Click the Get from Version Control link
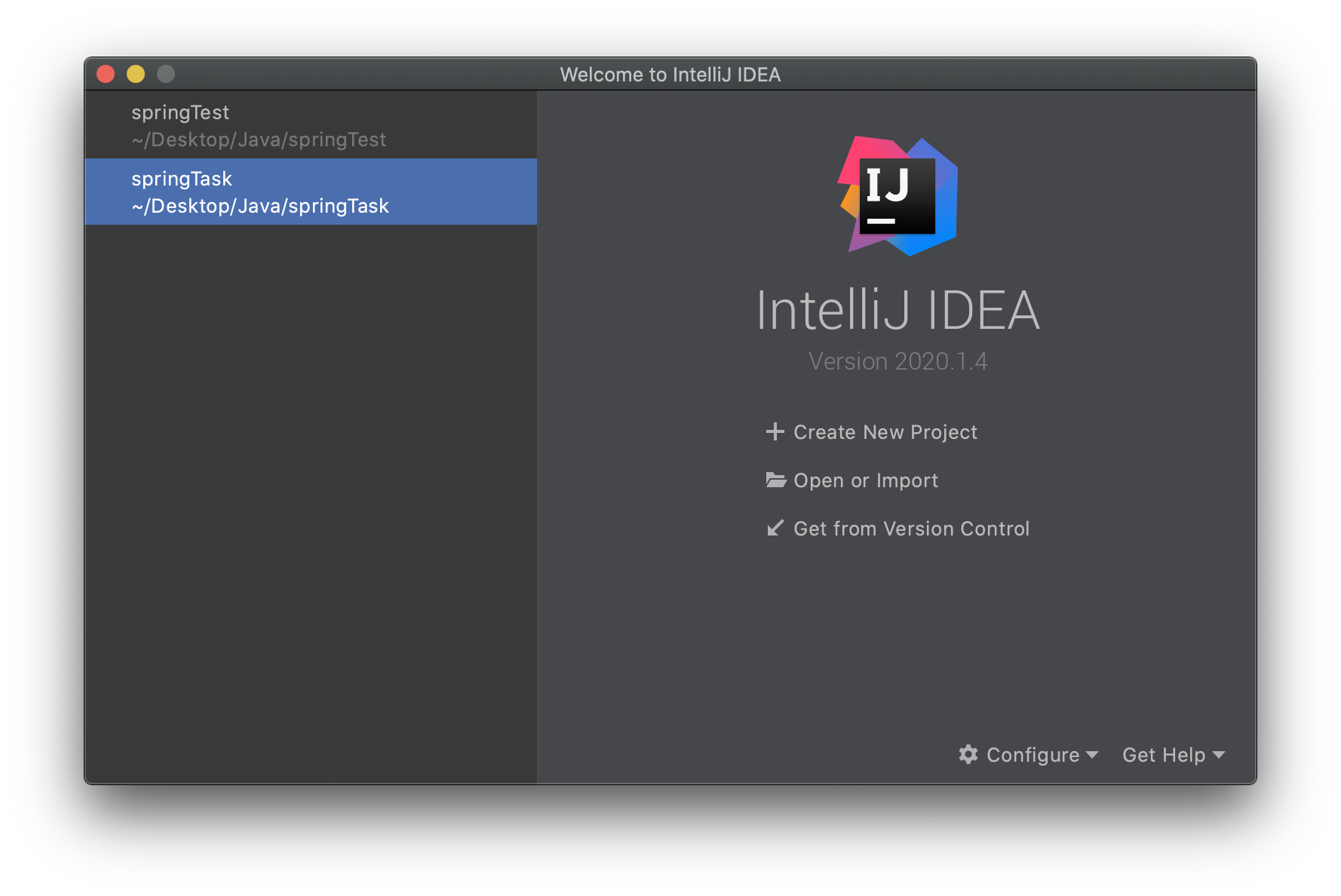The height and width of the screenshot is (896, 1341). [x=911, y=529]
